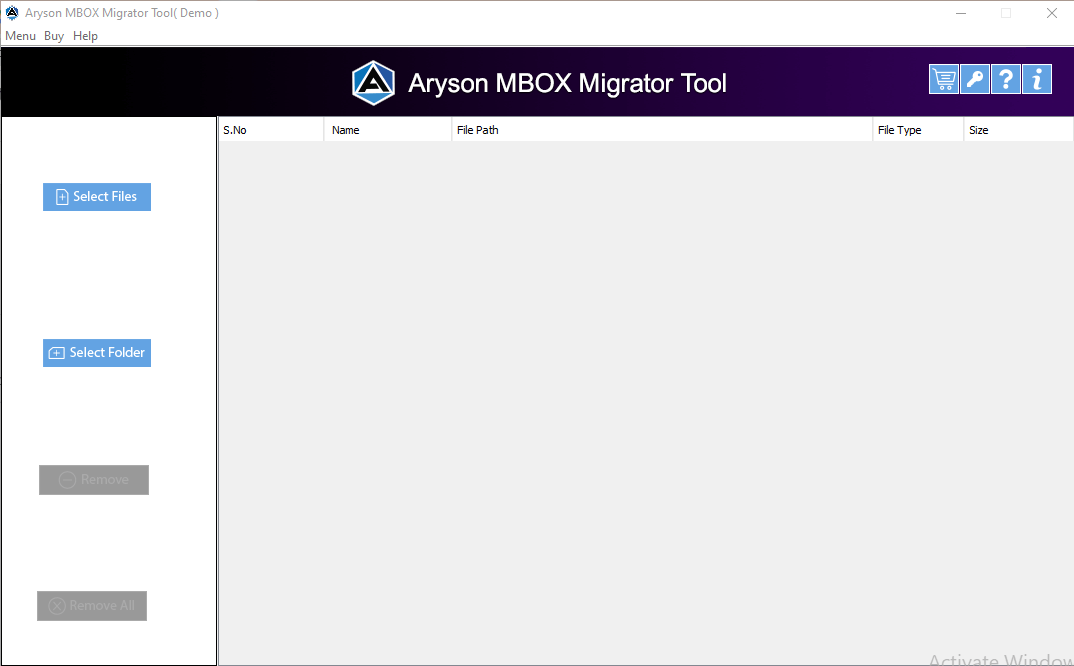Image resolution: width=1074 pixels, height=666 pixels.
Task: Open the license key activation icon
Action: 975,79
